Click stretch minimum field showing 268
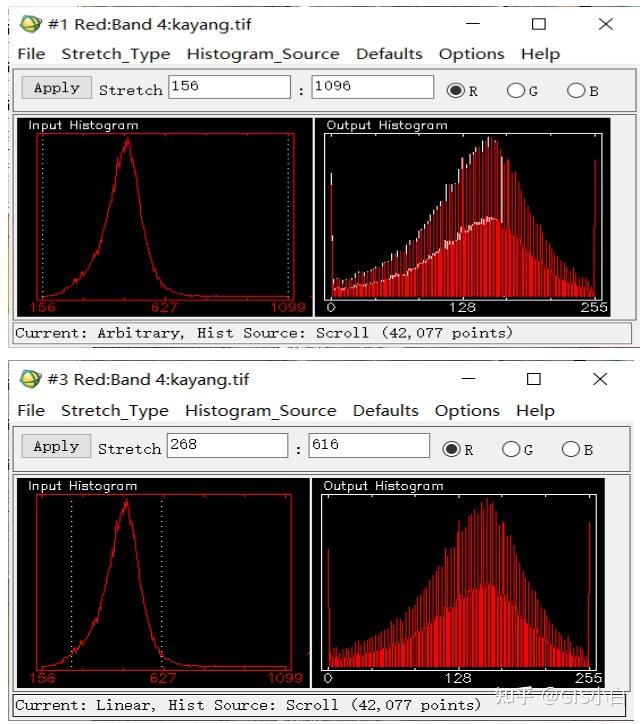Screen dimensions: 644x724 228,445
